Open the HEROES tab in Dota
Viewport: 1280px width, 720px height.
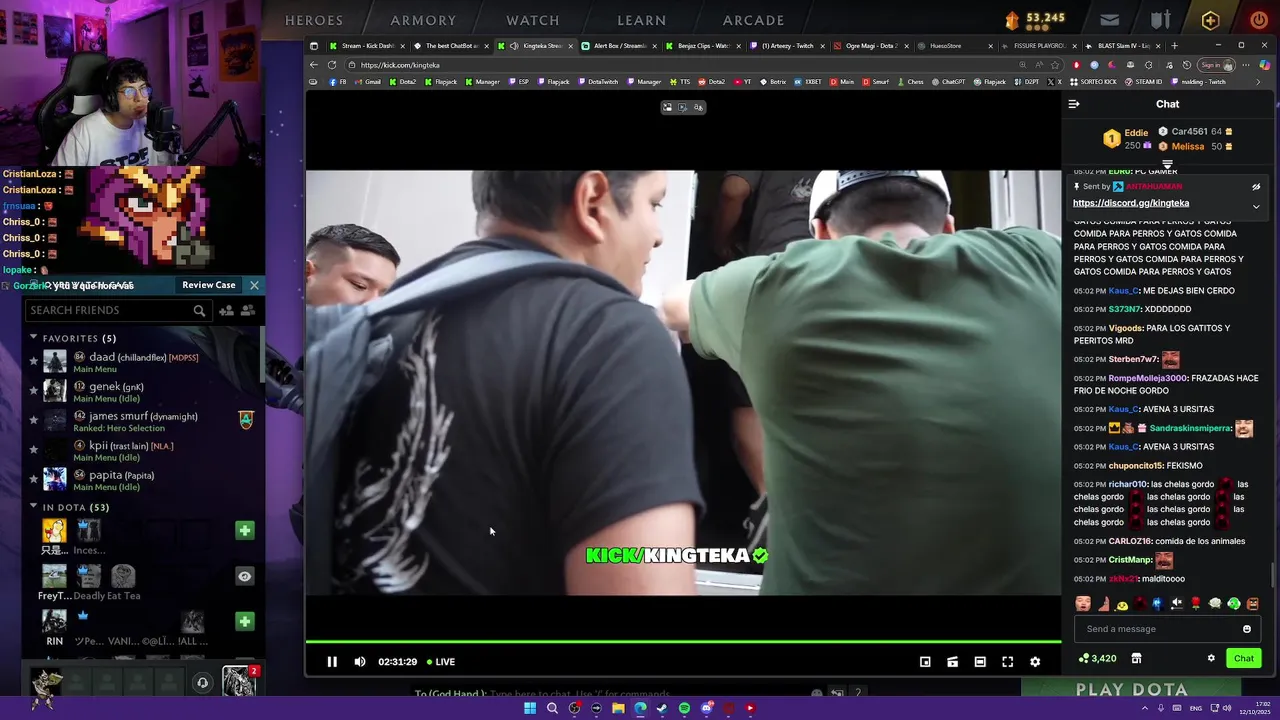[314, 20]
